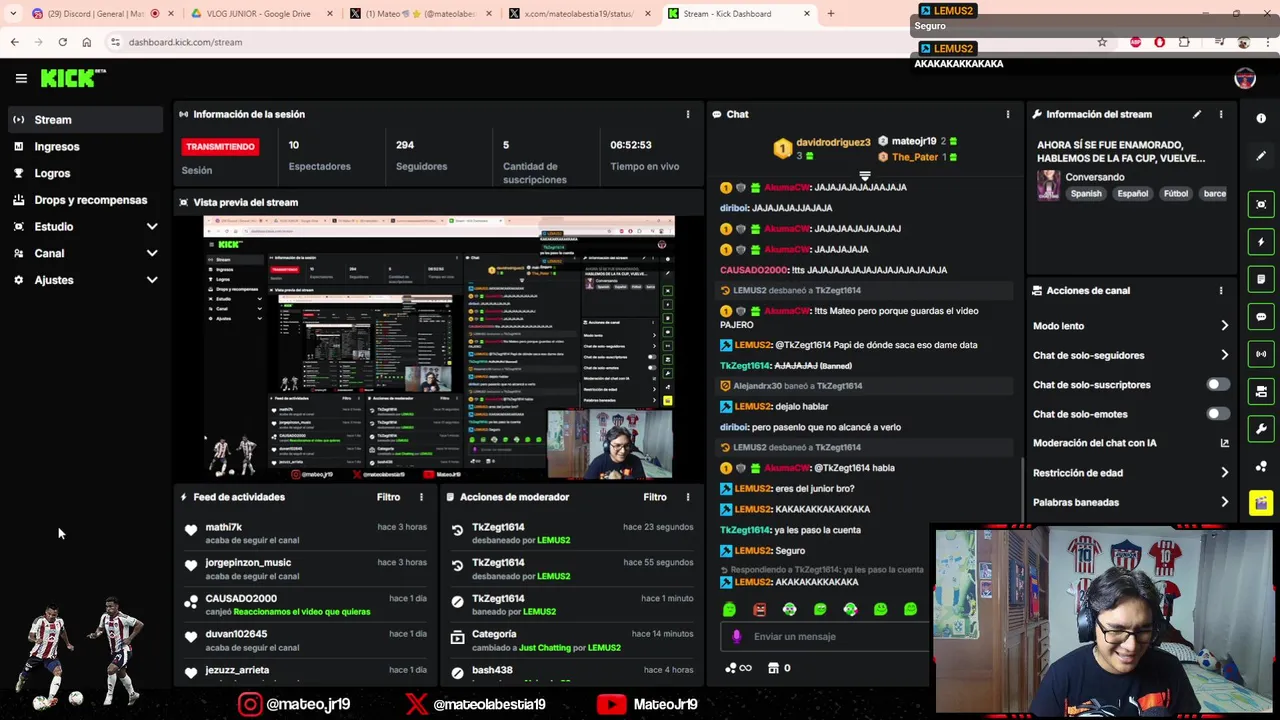Open Palabras baneadas settings
The height and width of the screenshot is (720, 1280).
pos(1131,502)
